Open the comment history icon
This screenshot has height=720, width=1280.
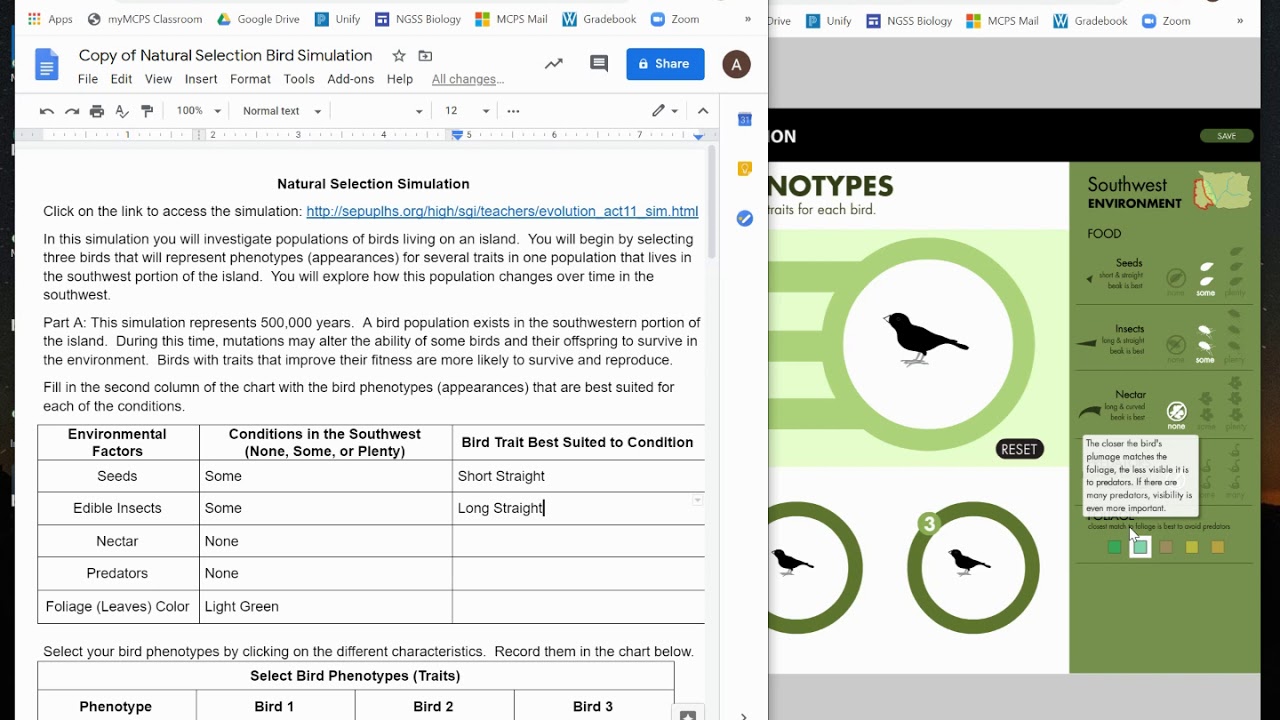(x=599, y=64)
